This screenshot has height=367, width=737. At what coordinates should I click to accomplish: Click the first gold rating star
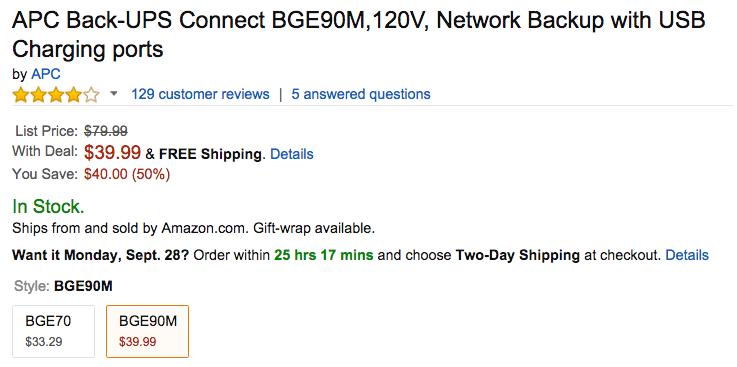click(x=21, y=95)
